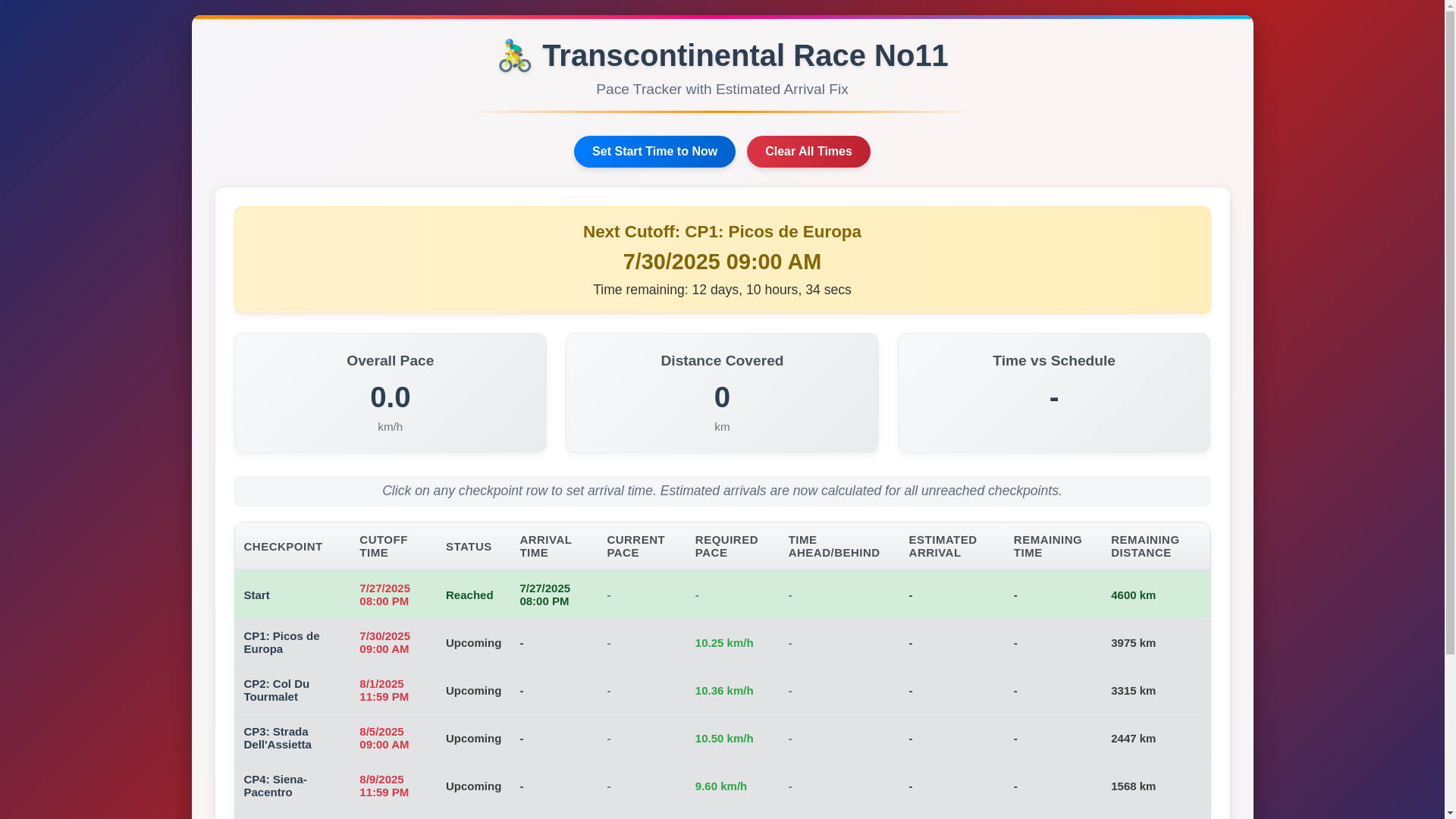Click the cyclist emoji in the title

(515, 56)
